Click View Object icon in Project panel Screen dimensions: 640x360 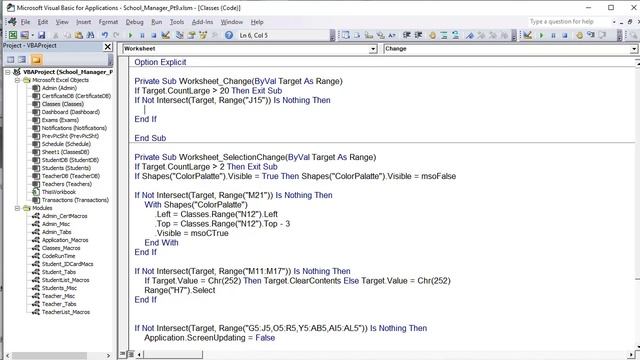click(22, 60)
